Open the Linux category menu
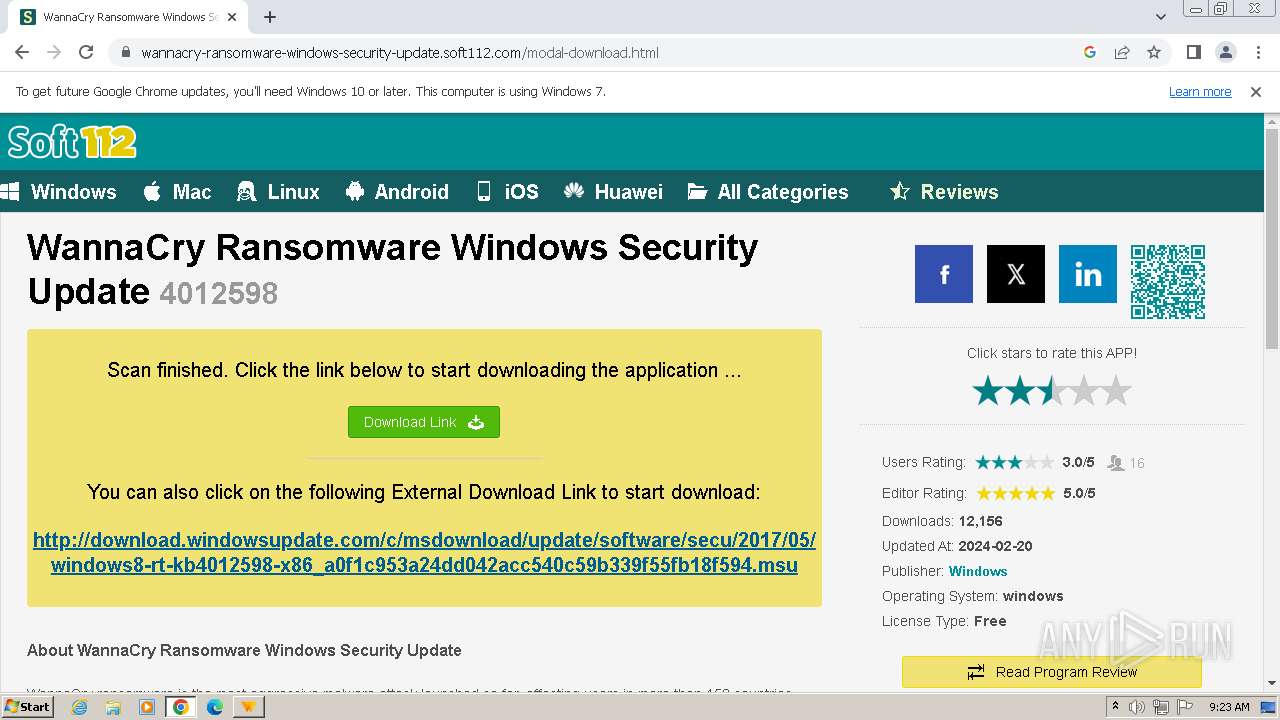 point(278,192)
